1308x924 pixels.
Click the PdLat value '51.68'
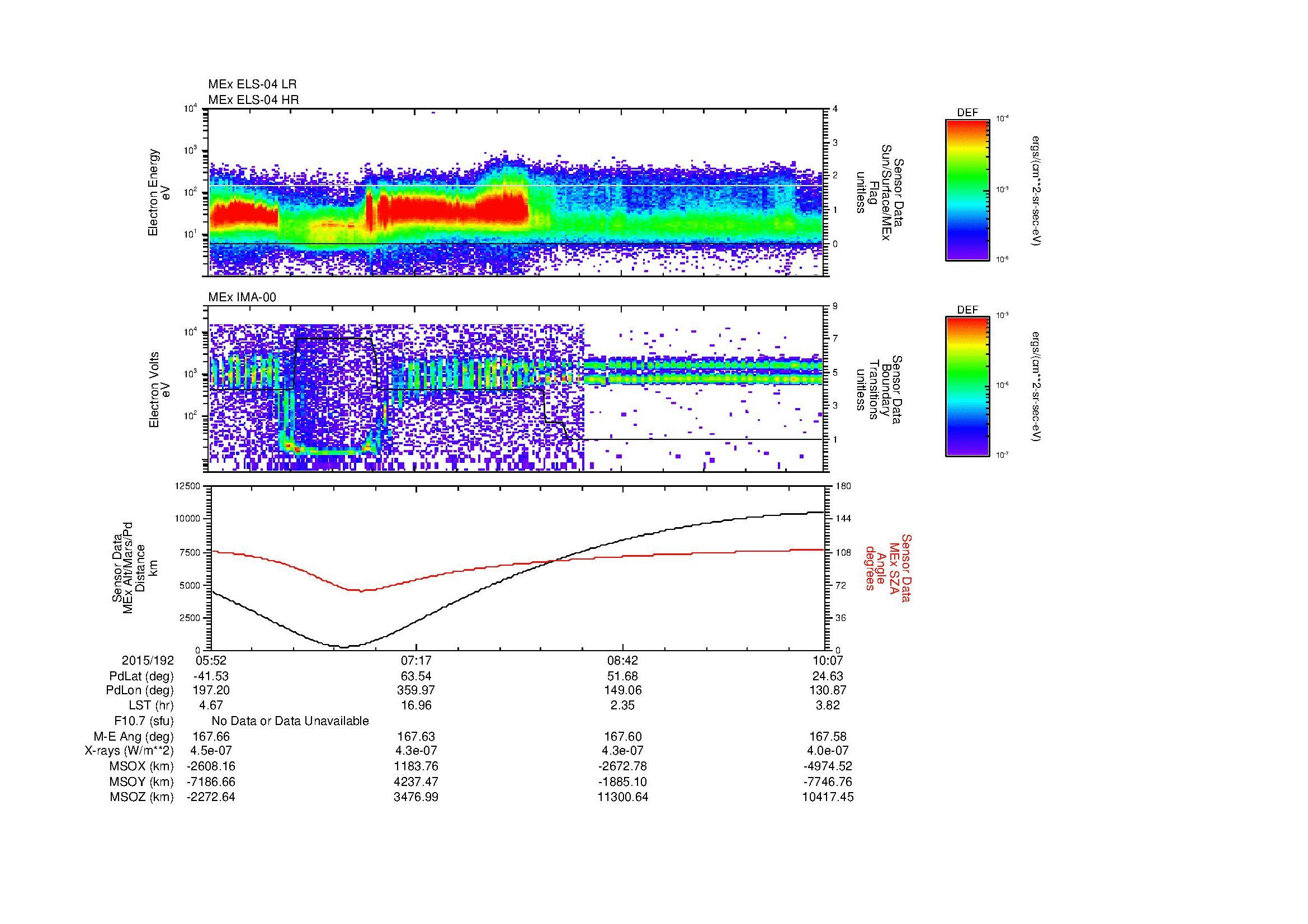[622, 676]
